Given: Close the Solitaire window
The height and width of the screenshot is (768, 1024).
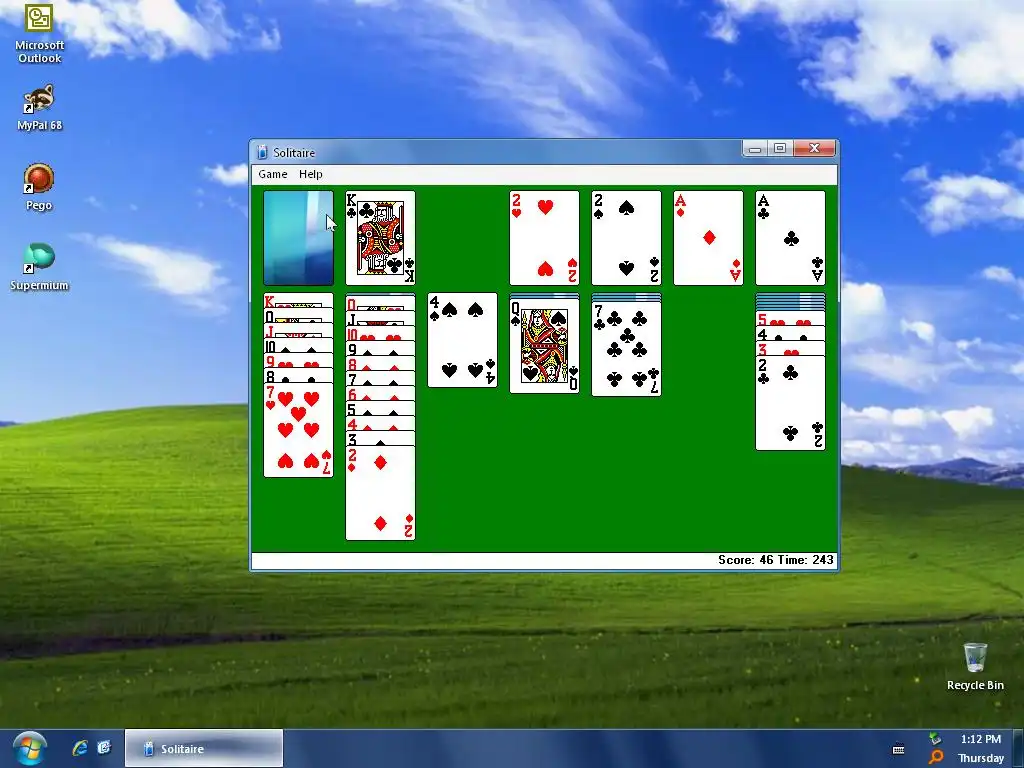Looking at the screenshot, I should pyautogui.click(x=815, y=149).
